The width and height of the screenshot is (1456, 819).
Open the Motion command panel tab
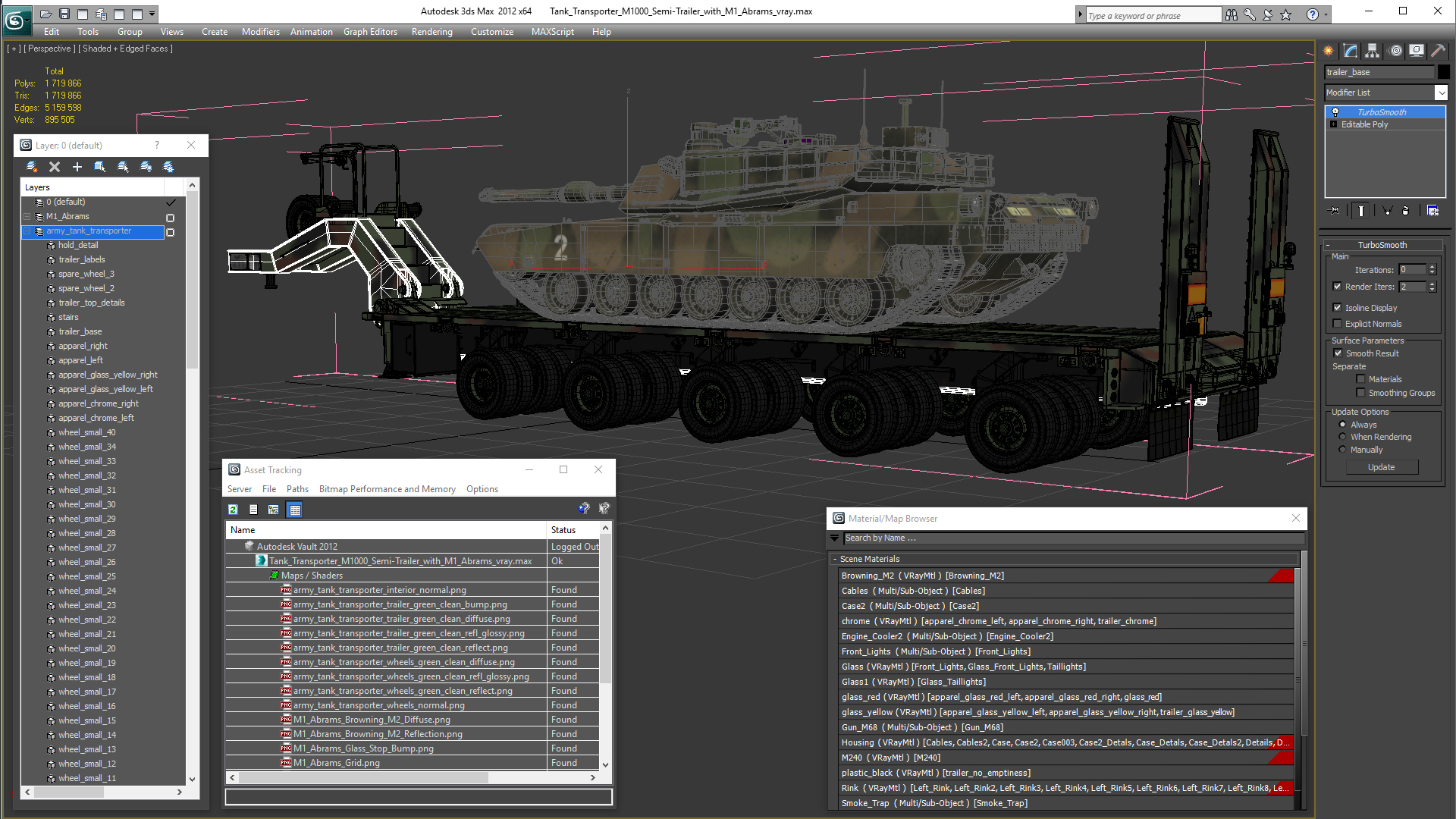pyautogui.click(x=1395, y=51)
